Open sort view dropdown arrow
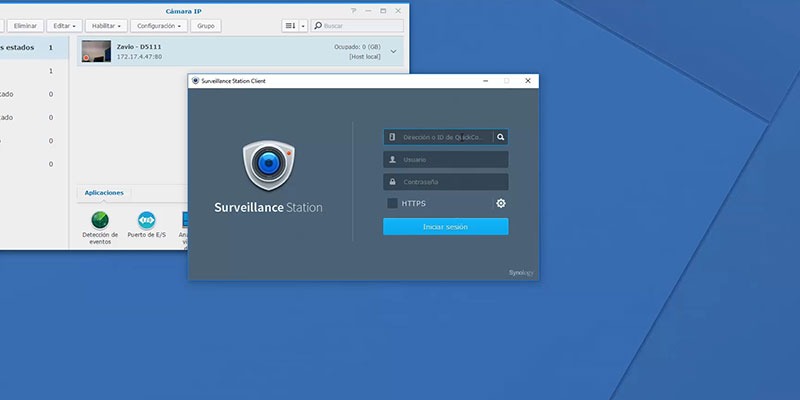 (x=303, y=26)
